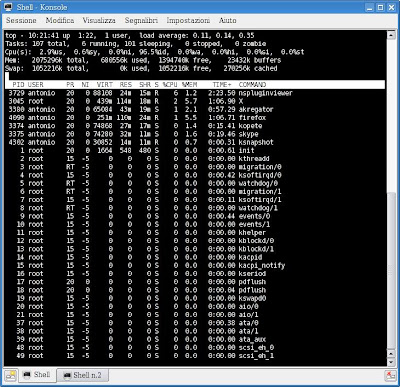Click the TIME+ column header

222,85
